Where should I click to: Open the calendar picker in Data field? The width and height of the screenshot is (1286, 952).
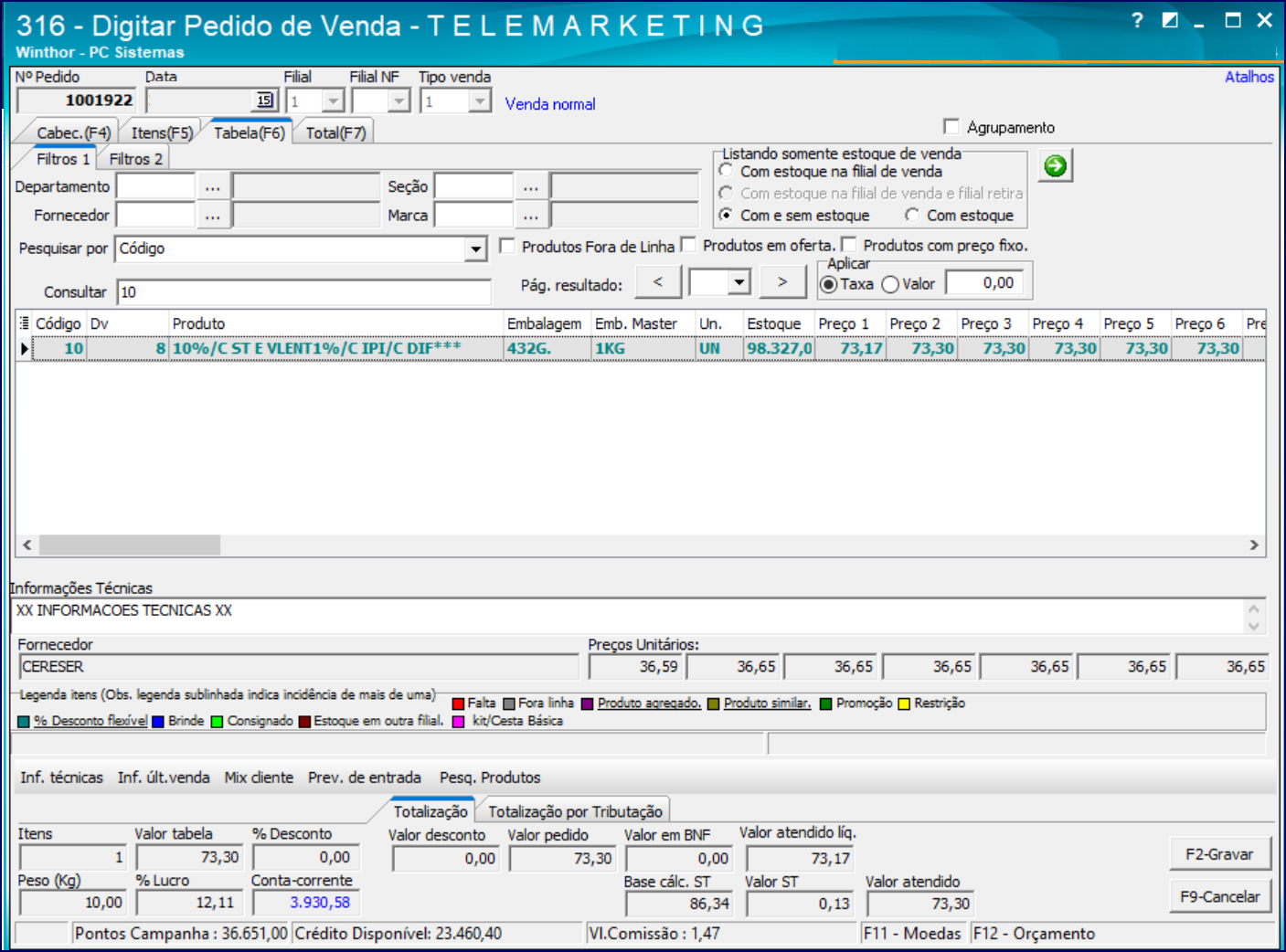point(264,100)
